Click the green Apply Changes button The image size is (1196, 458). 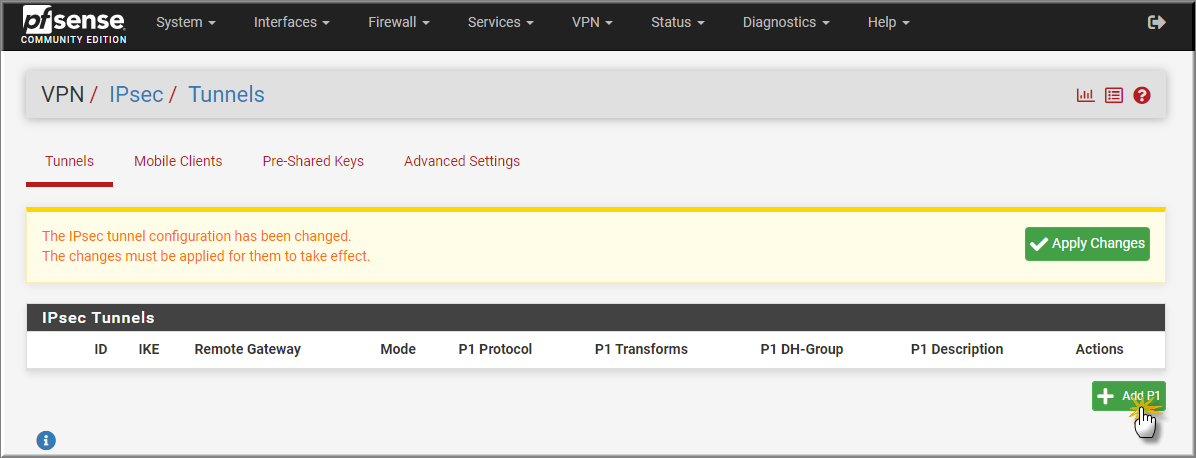tap(1087, 244)
